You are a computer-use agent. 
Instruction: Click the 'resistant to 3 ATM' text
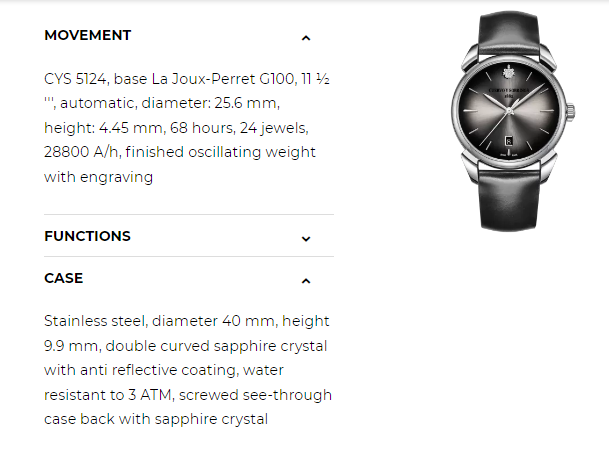(108, 395)
